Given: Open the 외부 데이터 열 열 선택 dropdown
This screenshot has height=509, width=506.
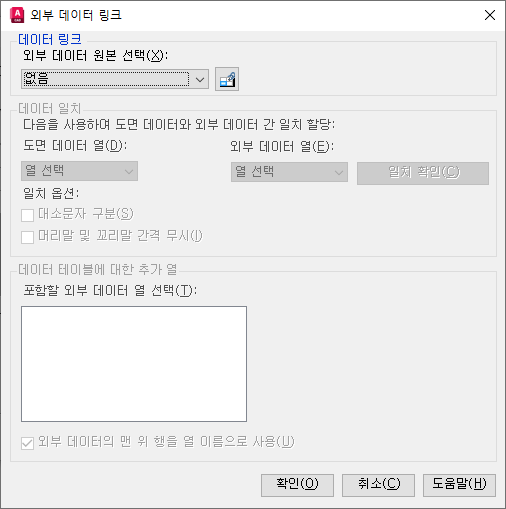Looking at the screenshot, I should [x=289, y=172].
